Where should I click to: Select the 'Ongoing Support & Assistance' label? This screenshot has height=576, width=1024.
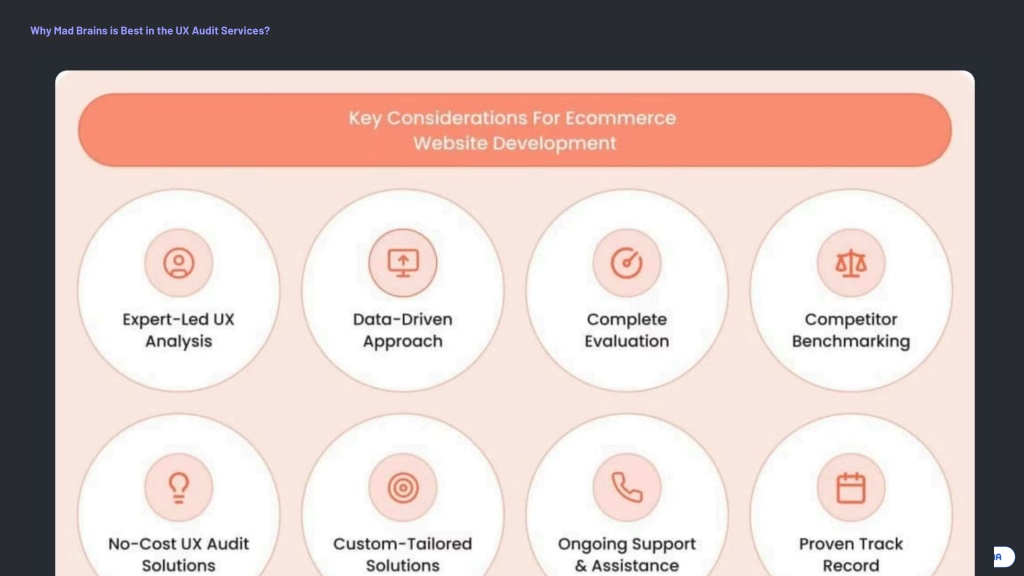627,554
